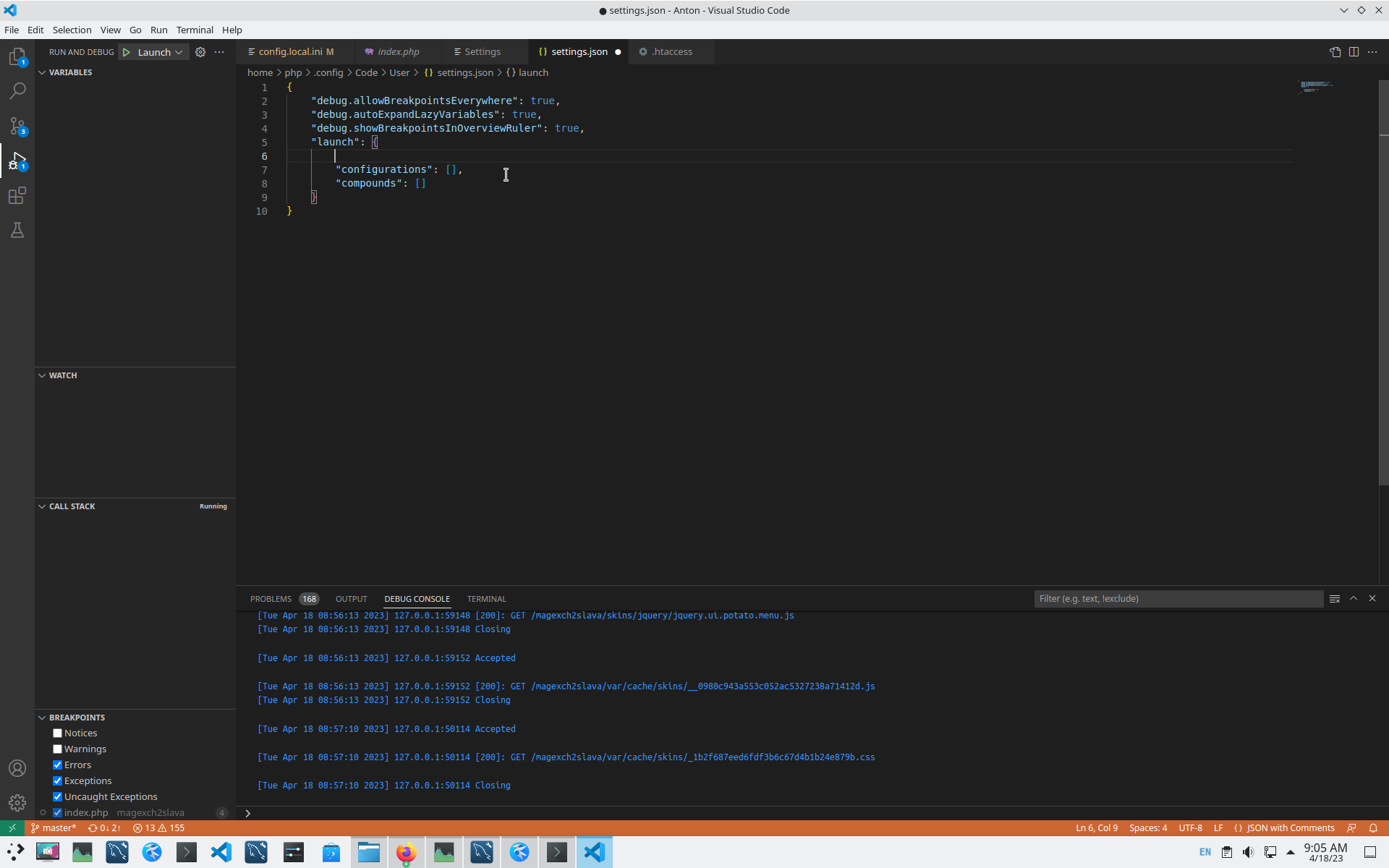This screenshot has height=868, width=1389.
Task: Open the Search view icon
Action: point(17,91)
